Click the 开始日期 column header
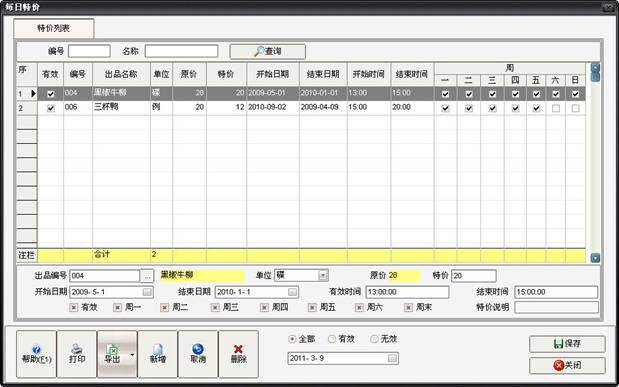Screen dimensions: 619x387 [273, 74]
